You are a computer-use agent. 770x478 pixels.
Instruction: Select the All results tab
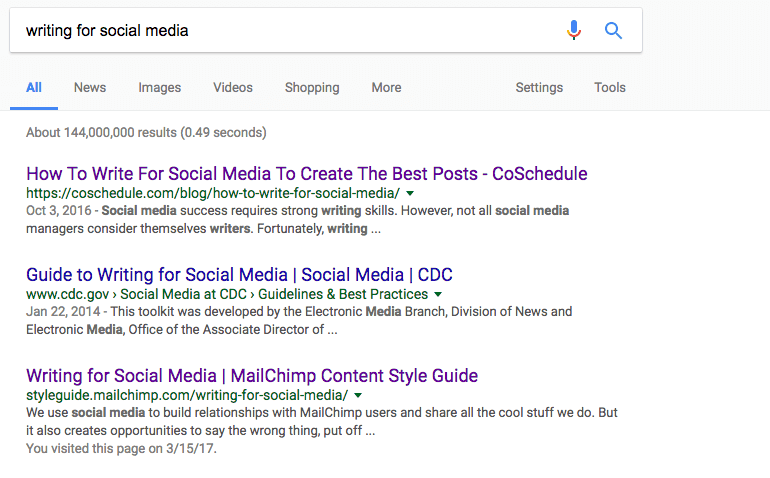(34, 87)
